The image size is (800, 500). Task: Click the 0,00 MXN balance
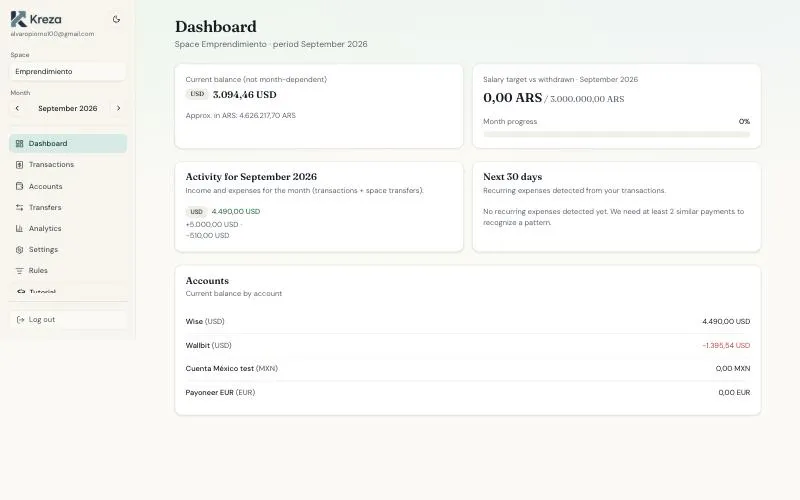[733, 368]
